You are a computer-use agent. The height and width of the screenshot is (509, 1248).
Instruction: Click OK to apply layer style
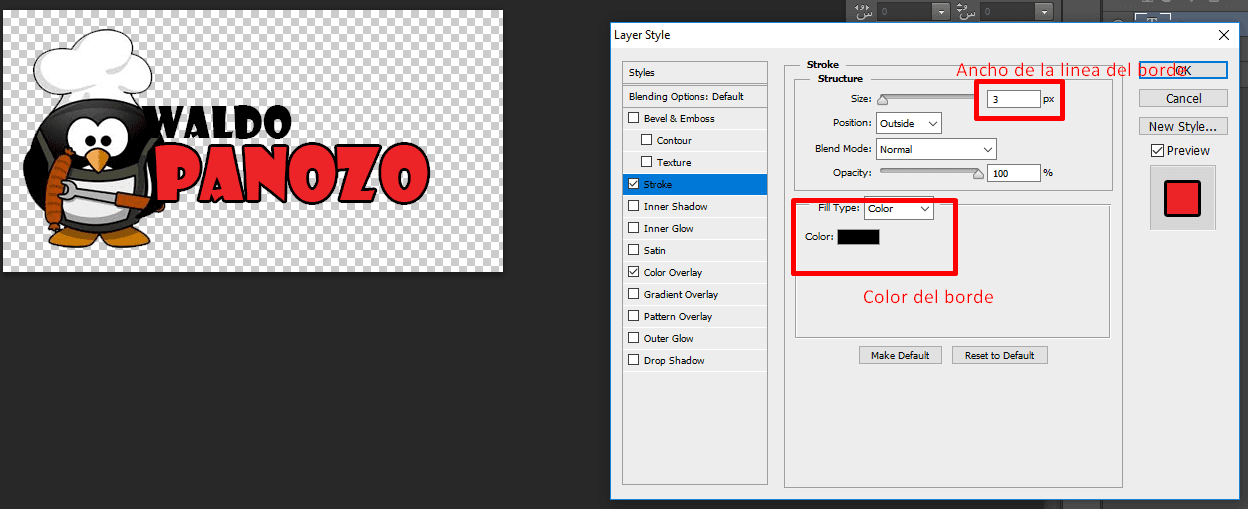[x=1183, y=70]
